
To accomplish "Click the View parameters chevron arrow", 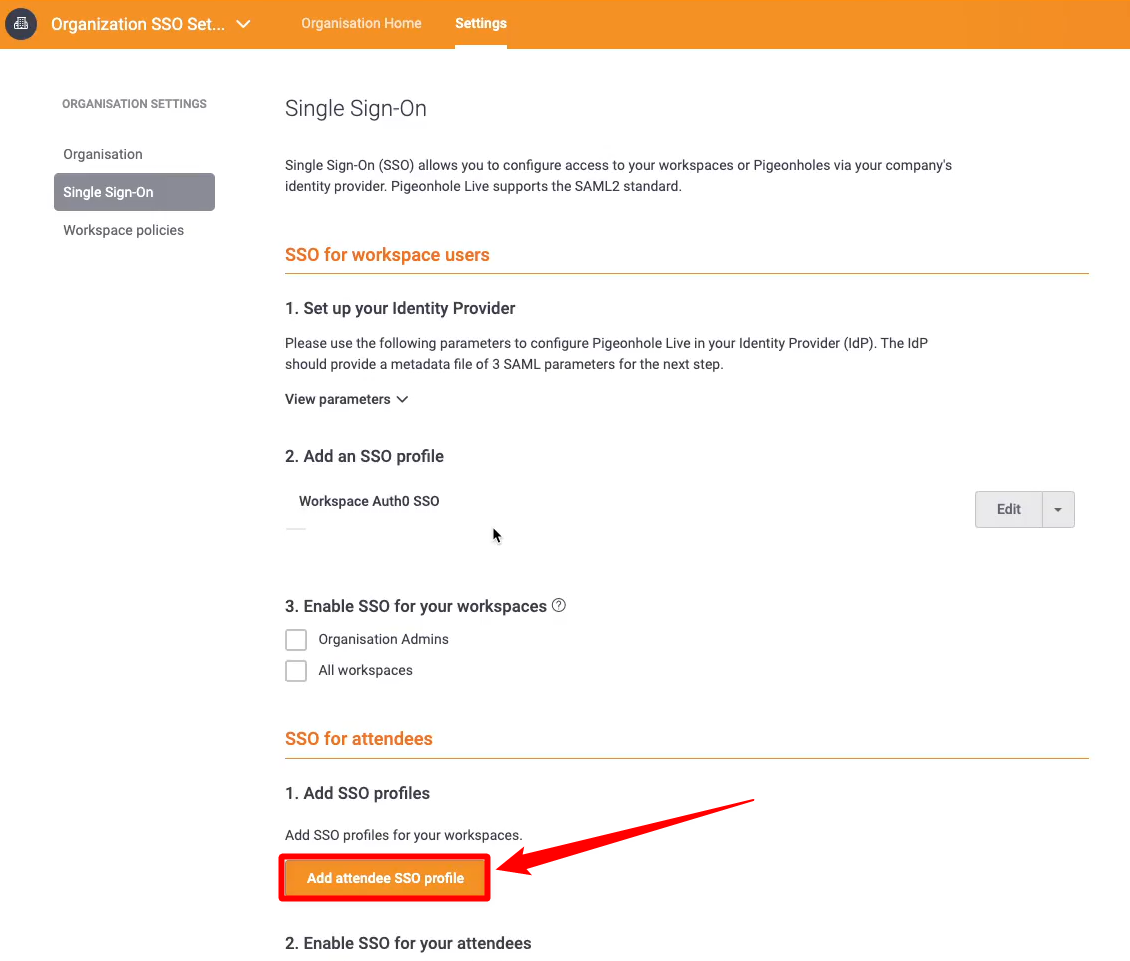I will click(x=402, y=399).
